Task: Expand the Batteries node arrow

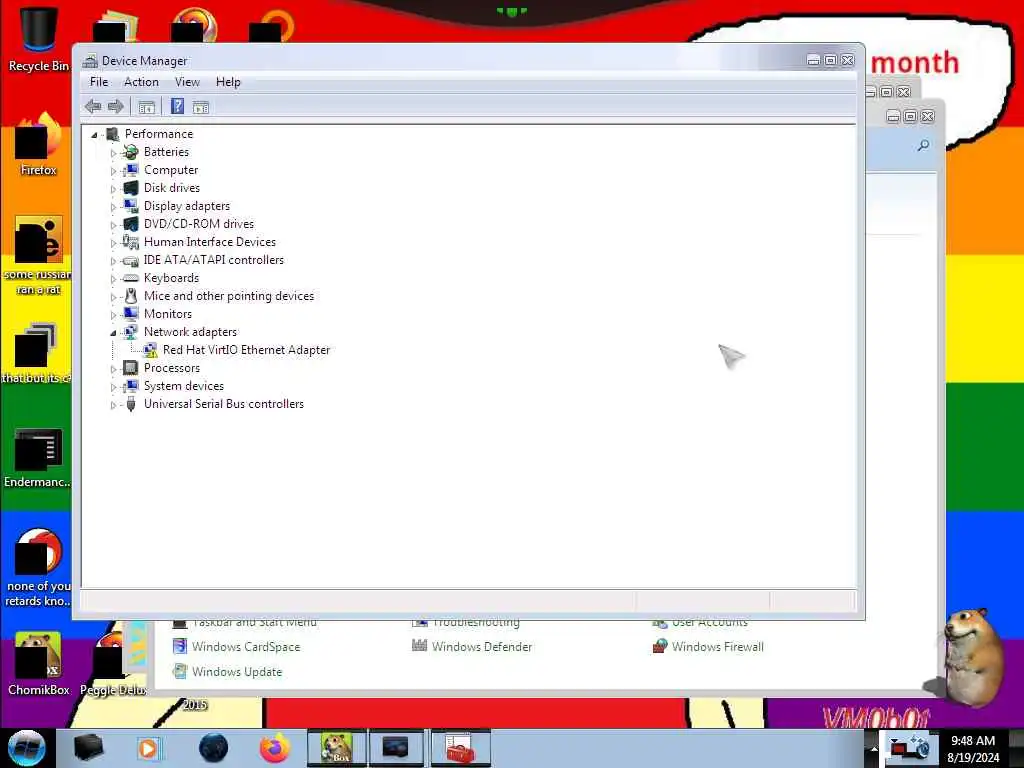Action: pyautogui.click(x=113, y=153)
